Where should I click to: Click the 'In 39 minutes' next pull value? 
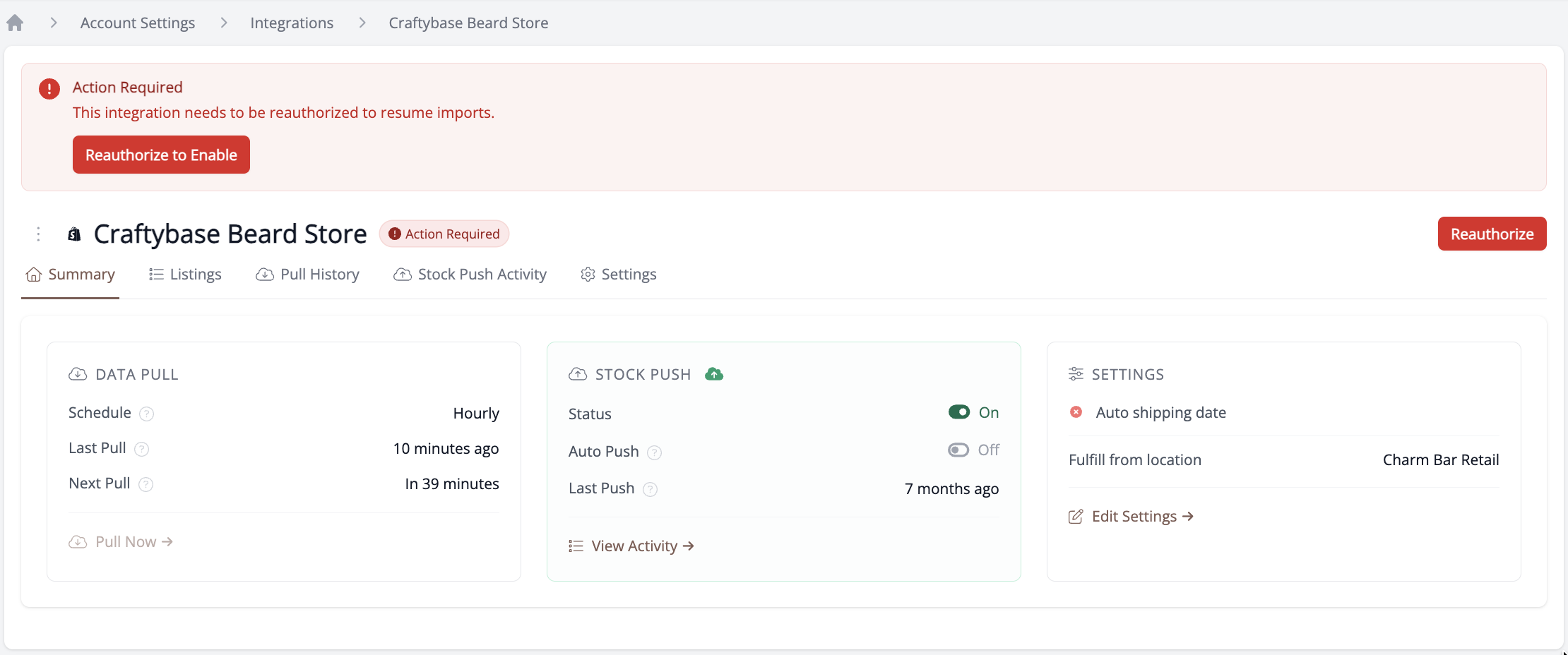tap(452, 484)
